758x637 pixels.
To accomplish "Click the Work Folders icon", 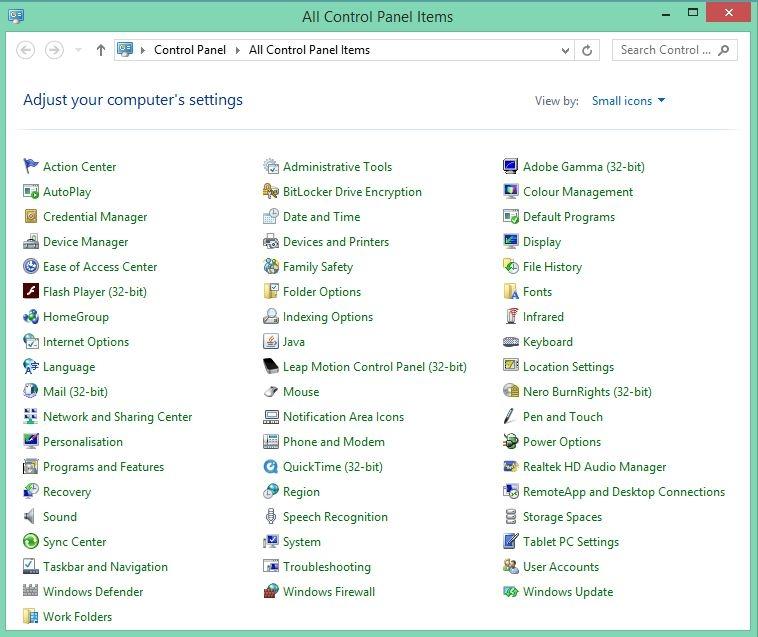I will pos(30,616).
